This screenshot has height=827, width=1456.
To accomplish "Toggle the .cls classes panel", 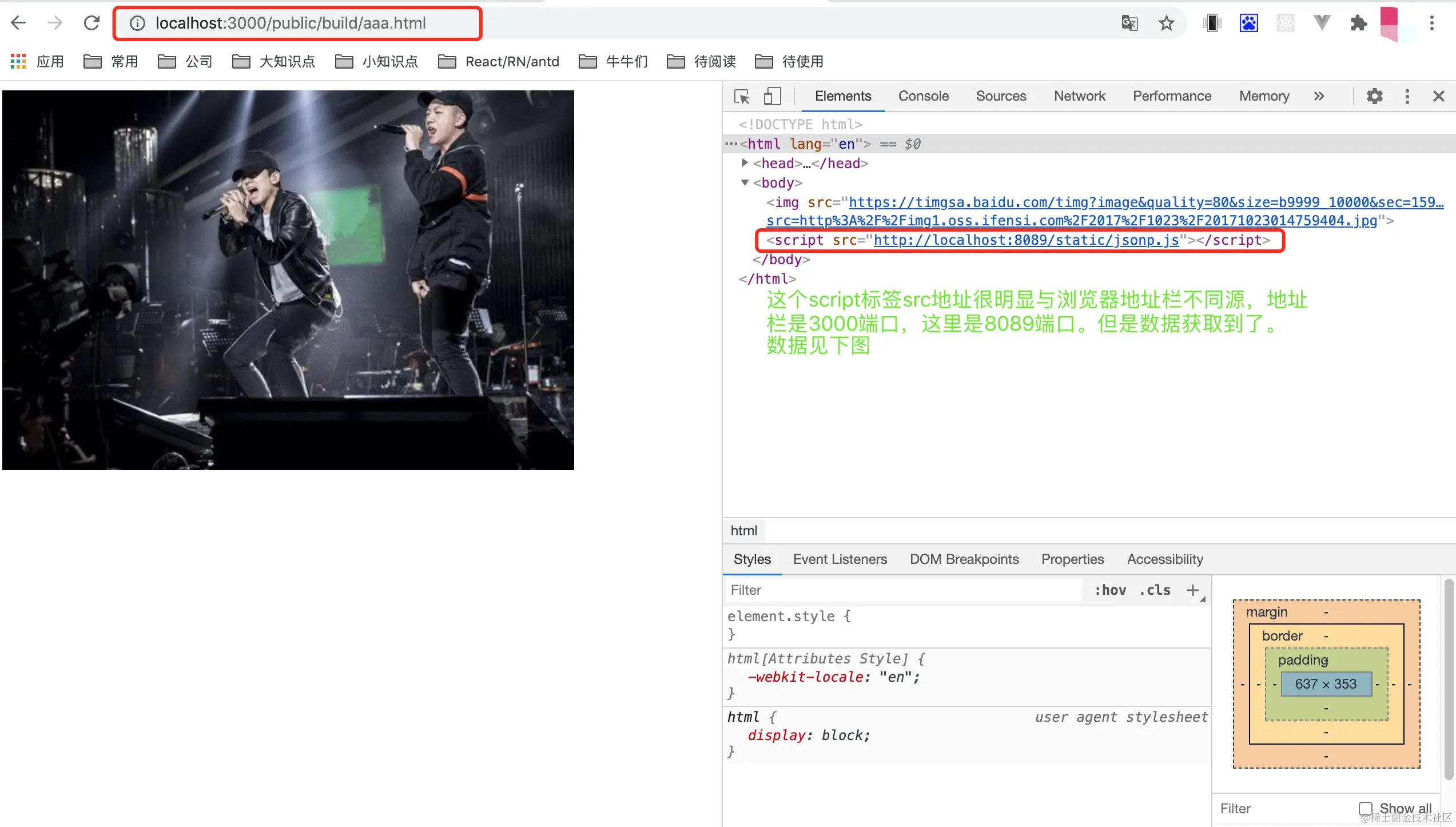I will (x=1155, y=590).
